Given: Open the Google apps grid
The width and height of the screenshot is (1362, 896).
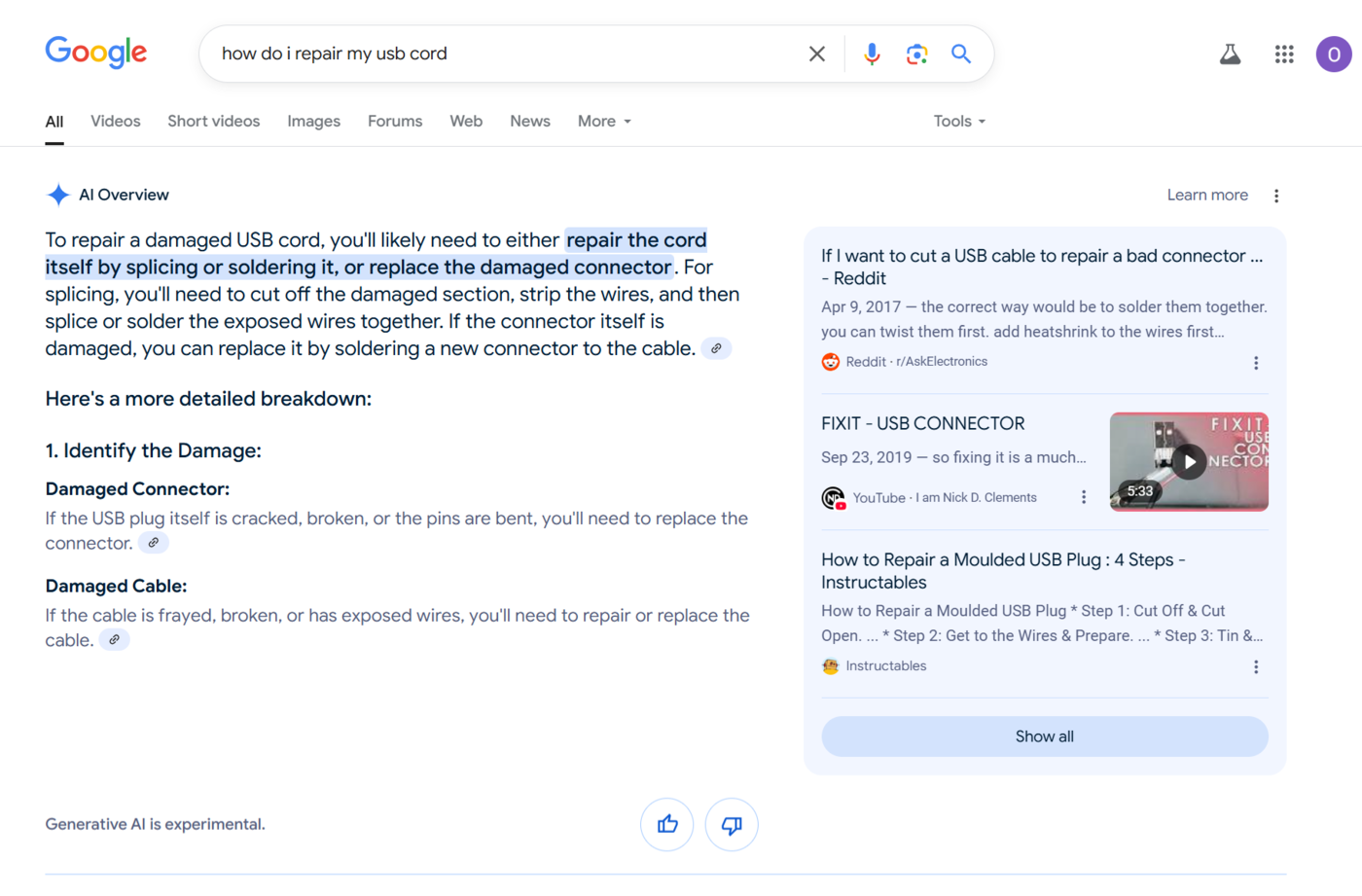Looking at the screenshot, I should click(x=1284, y=54).
